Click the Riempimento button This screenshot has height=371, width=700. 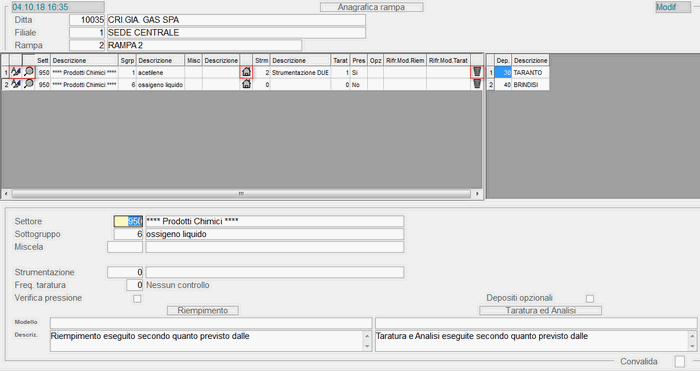pos(203,310)
